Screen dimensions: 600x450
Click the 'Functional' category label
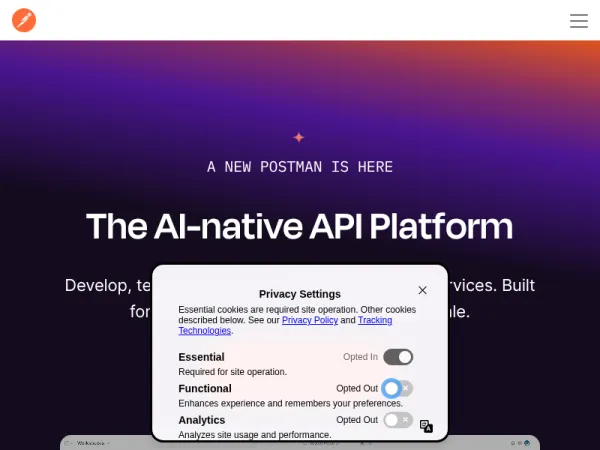click(x=205, y=388)
